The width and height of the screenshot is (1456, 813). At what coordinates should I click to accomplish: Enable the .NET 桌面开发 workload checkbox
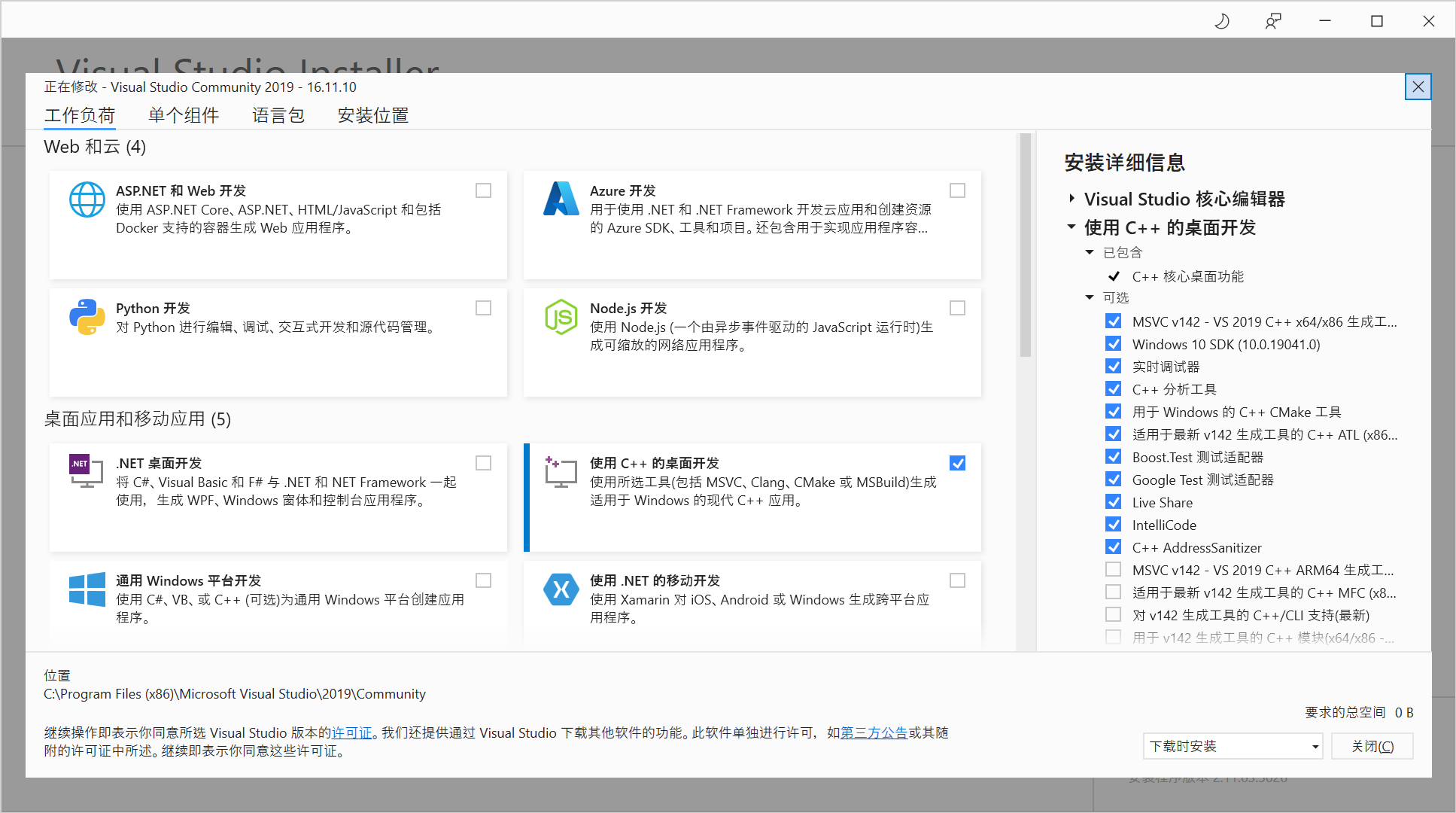[x=482, y=462]
